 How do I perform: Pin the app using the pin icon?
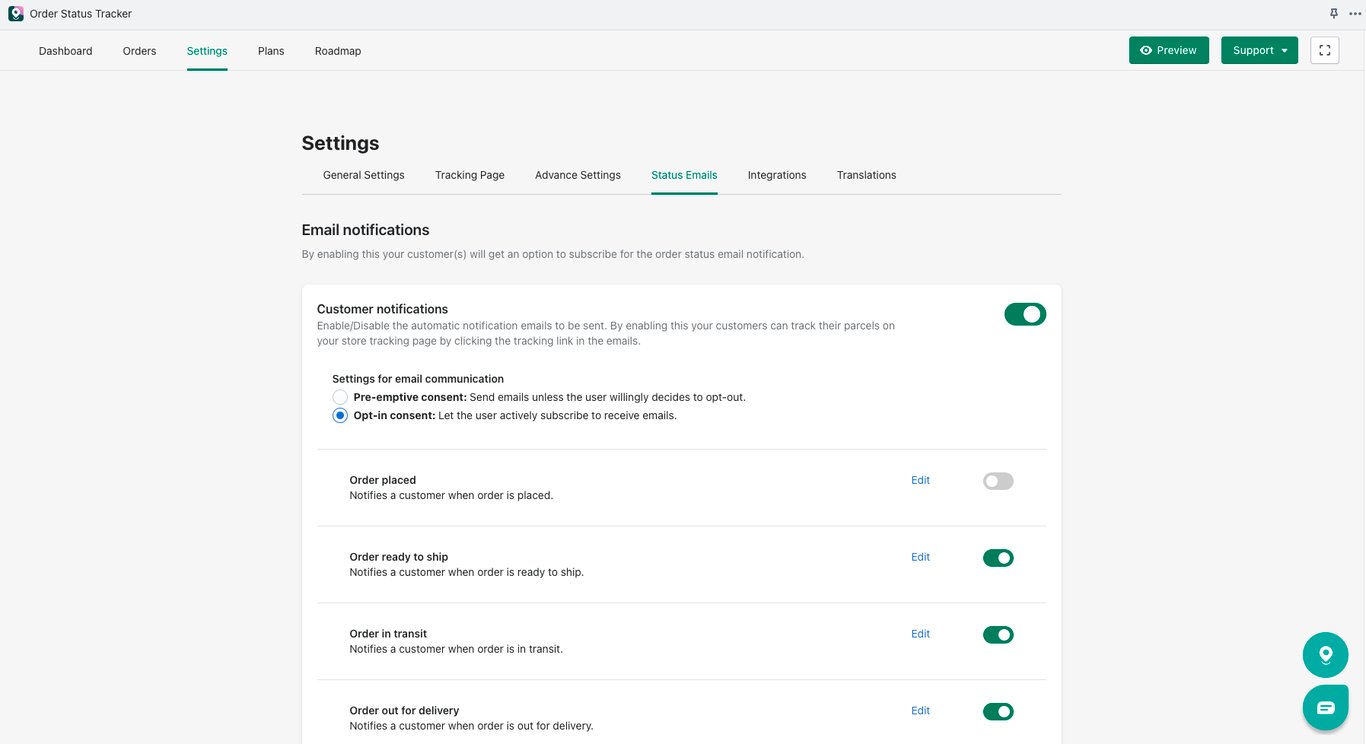coord(1334,14)
